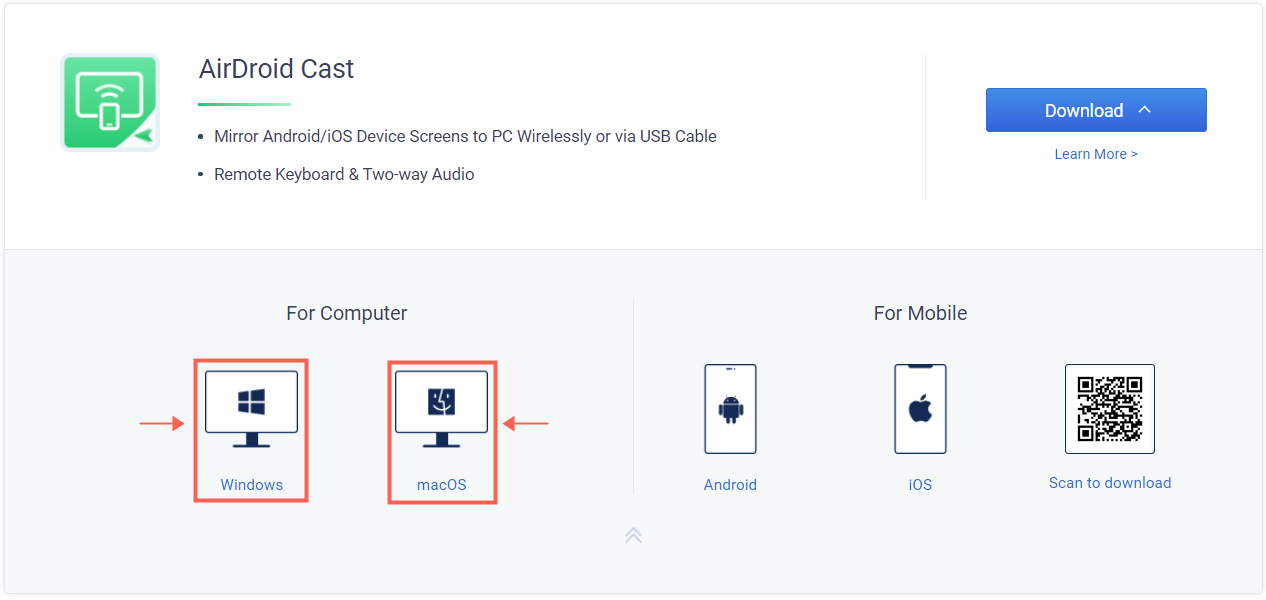Click the macOS text link
This screenshot has height=600, width=1266.
coord(442,485)
